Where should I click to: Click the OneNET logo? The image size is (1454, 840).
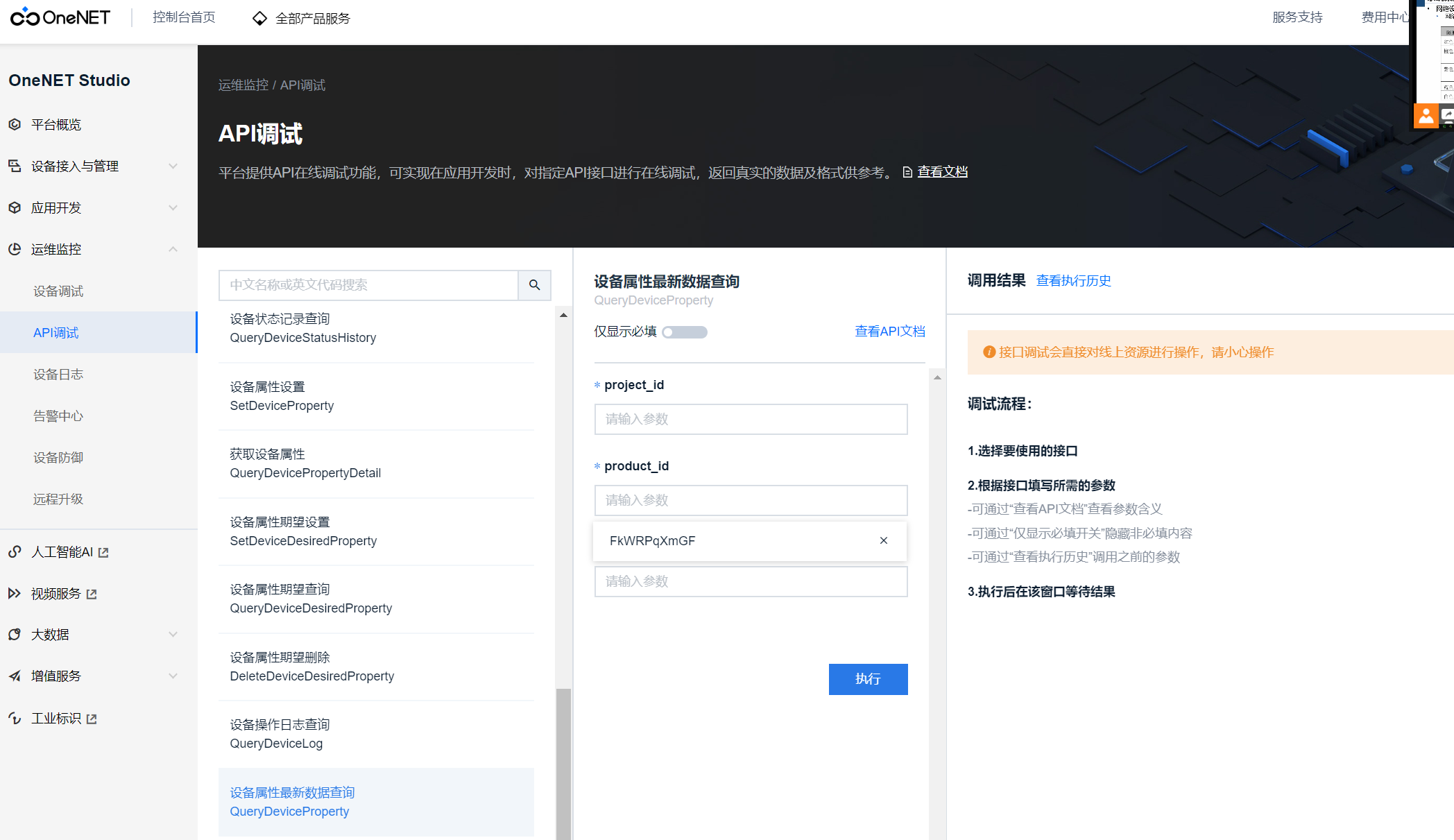click(x=60, y=17)
